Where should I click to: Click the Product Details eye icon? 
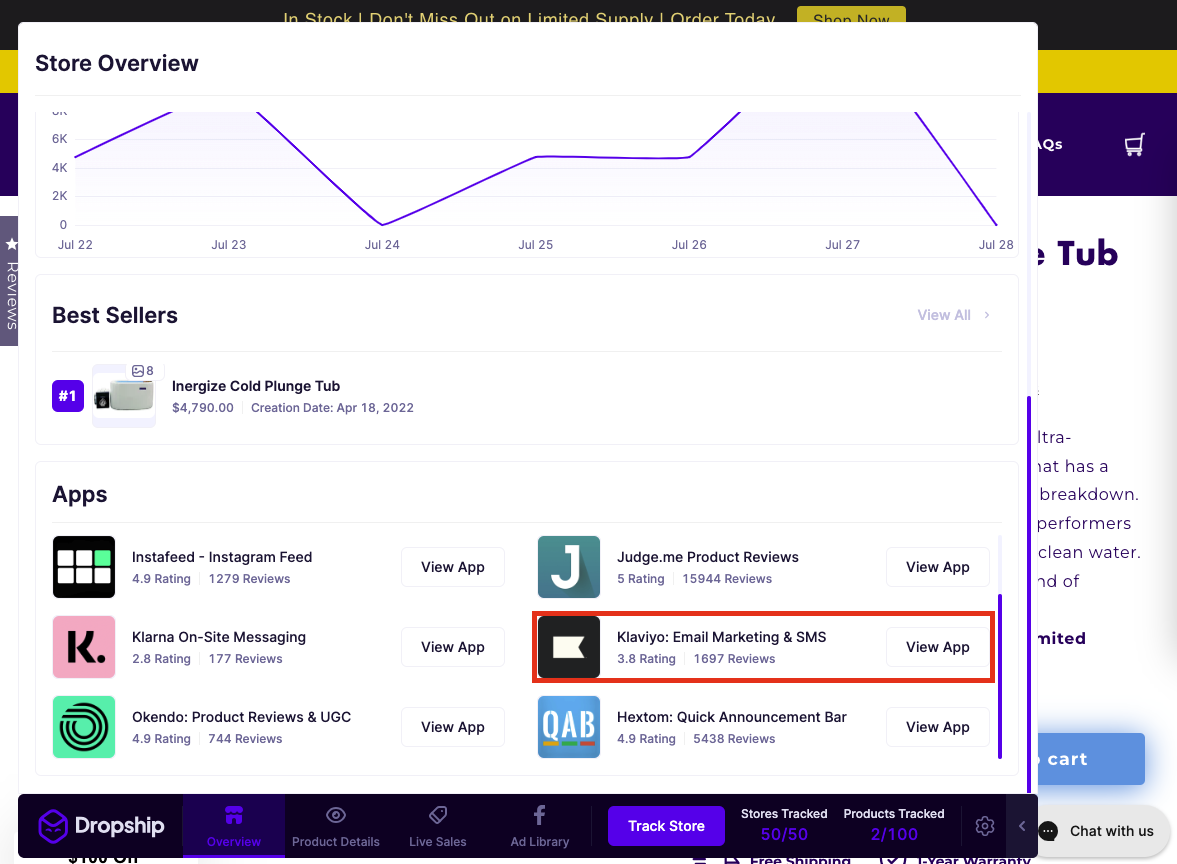coord(336,815)
